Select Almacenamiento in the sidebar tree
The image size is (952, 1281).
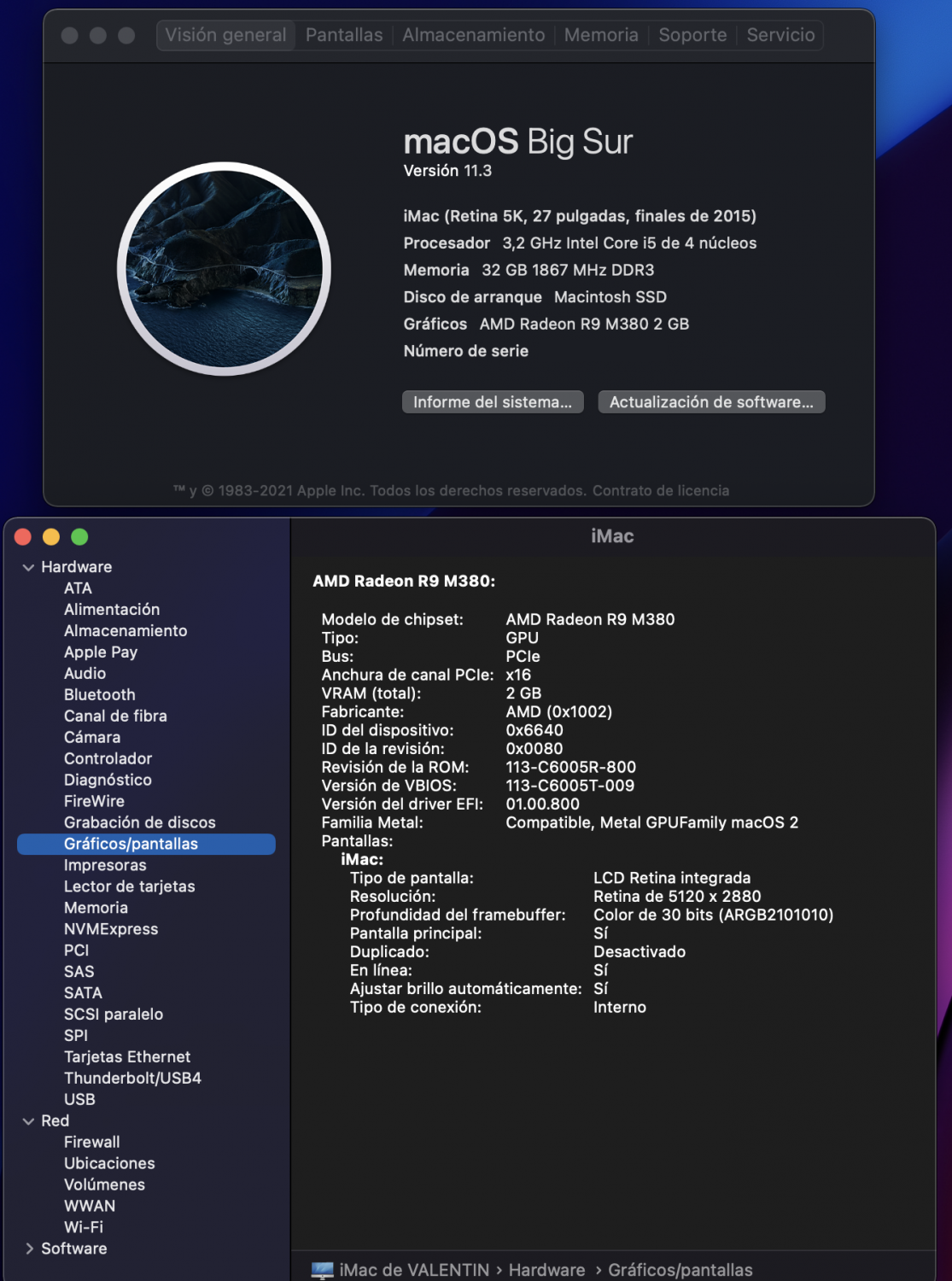coord(126,631)
